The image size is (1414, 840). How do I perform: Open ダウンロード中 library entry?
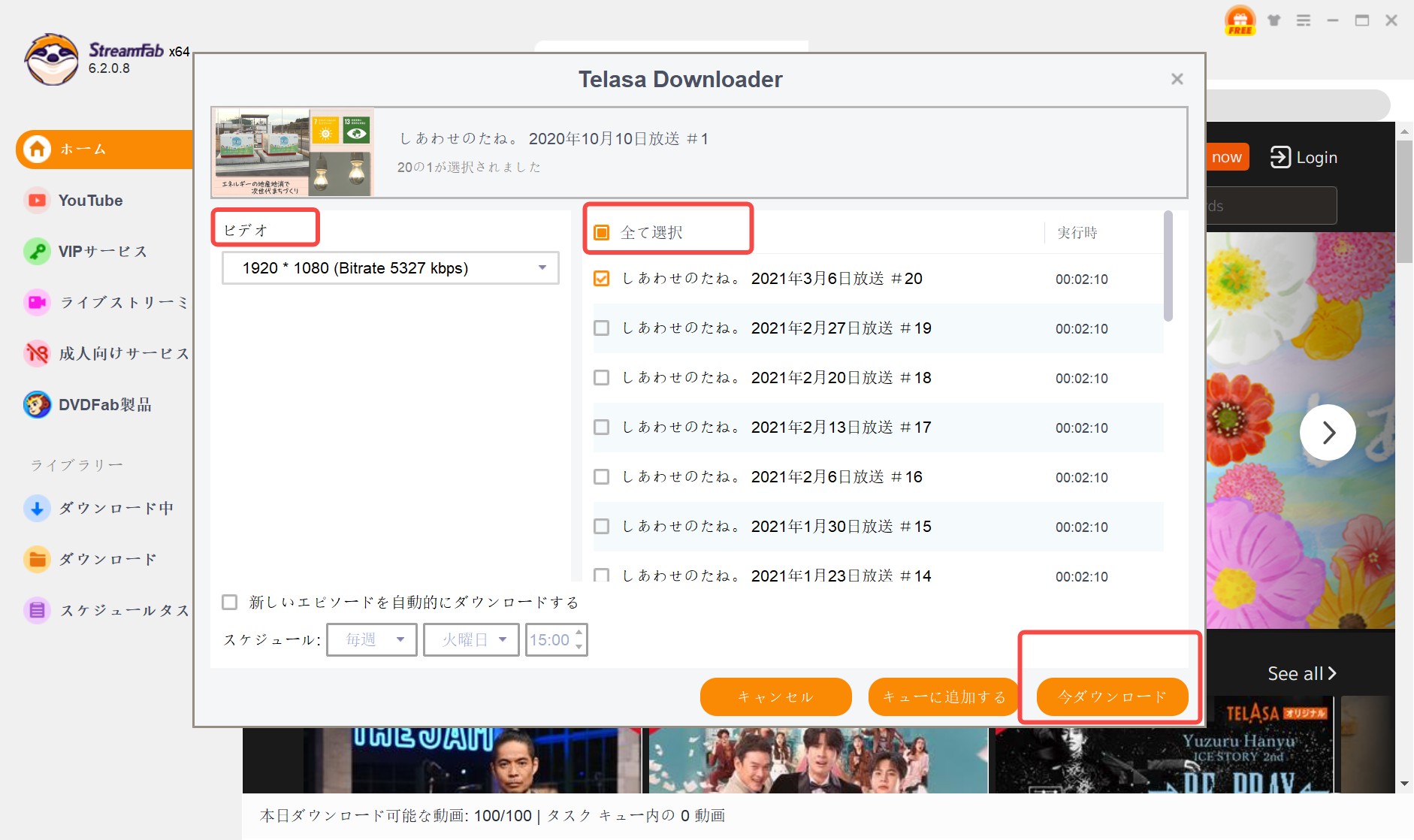116,509
